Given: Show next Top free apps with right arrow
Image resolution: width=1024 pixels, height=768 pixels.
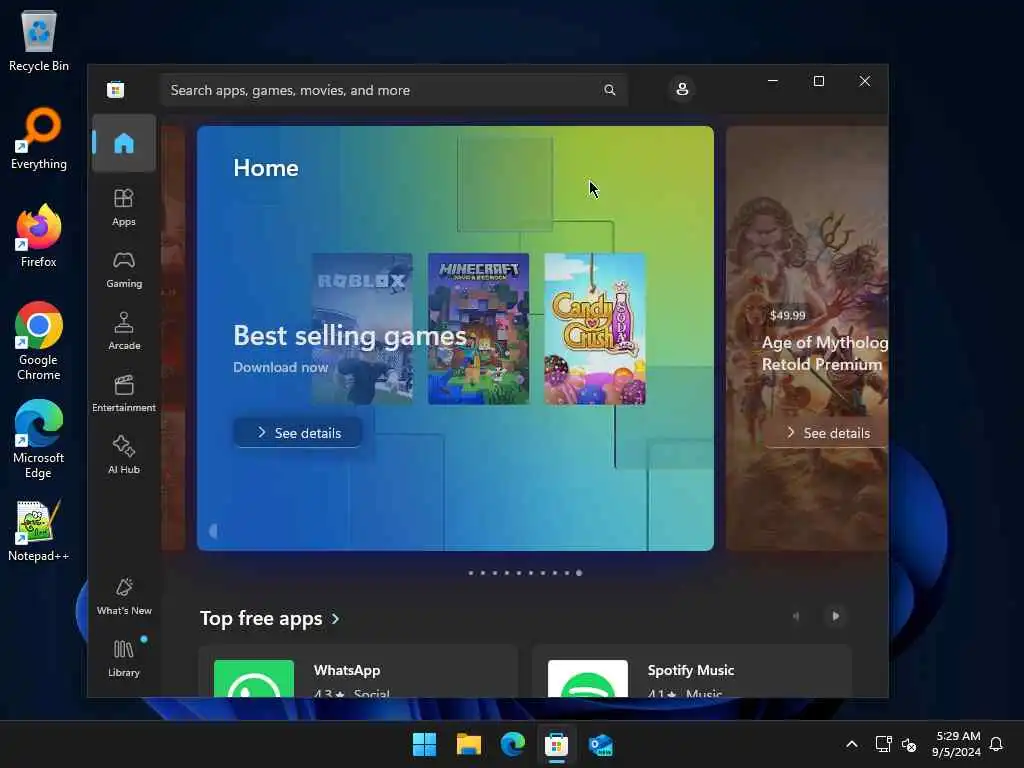Looking at the screenshot, I should 835,616.
